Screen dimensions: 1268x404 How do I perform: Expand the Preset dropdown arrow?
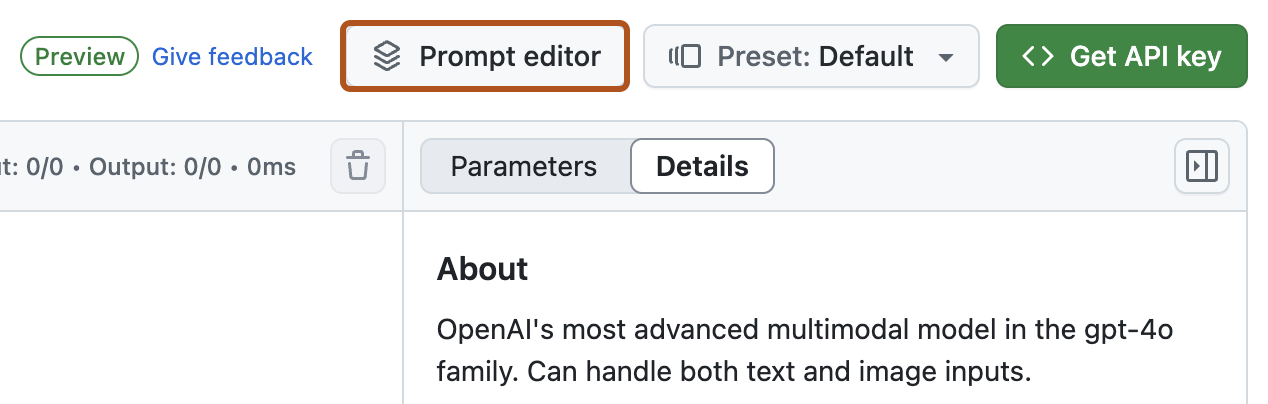[x=946, y=57]
